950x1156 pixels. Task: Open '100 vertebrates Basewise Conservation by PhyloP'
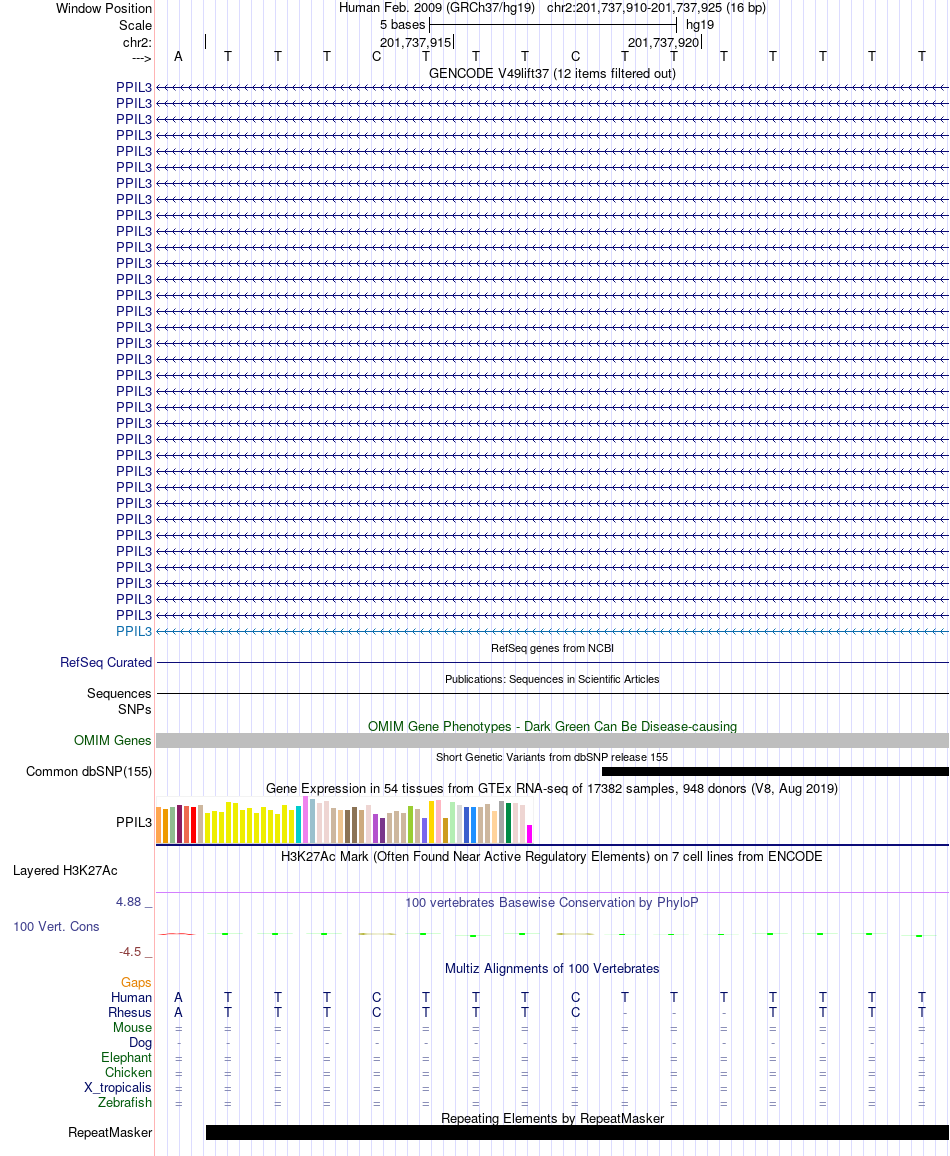(x=552, y=902)
